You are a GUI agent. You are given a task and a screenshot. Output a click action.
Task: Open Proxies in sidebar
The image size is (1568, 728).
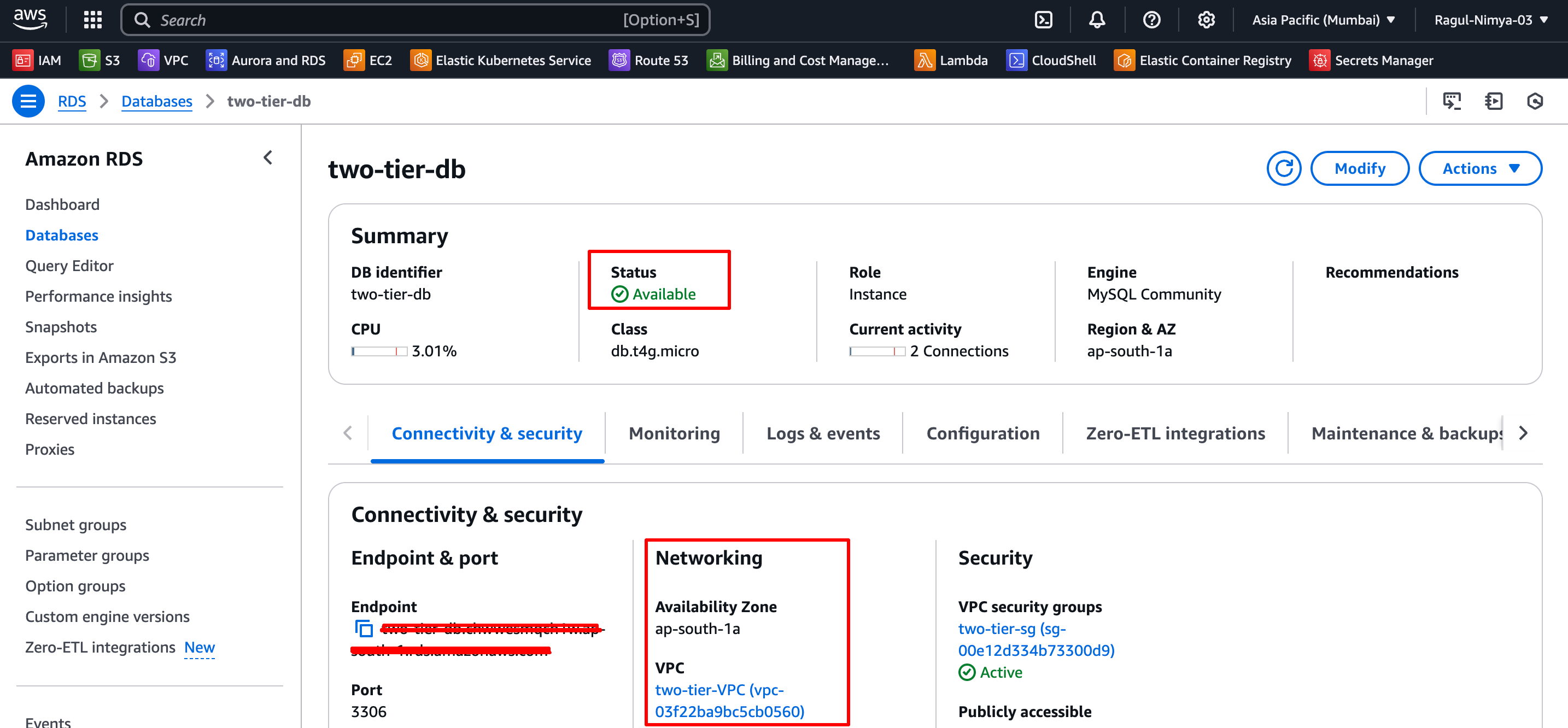[x=50, y=449]
